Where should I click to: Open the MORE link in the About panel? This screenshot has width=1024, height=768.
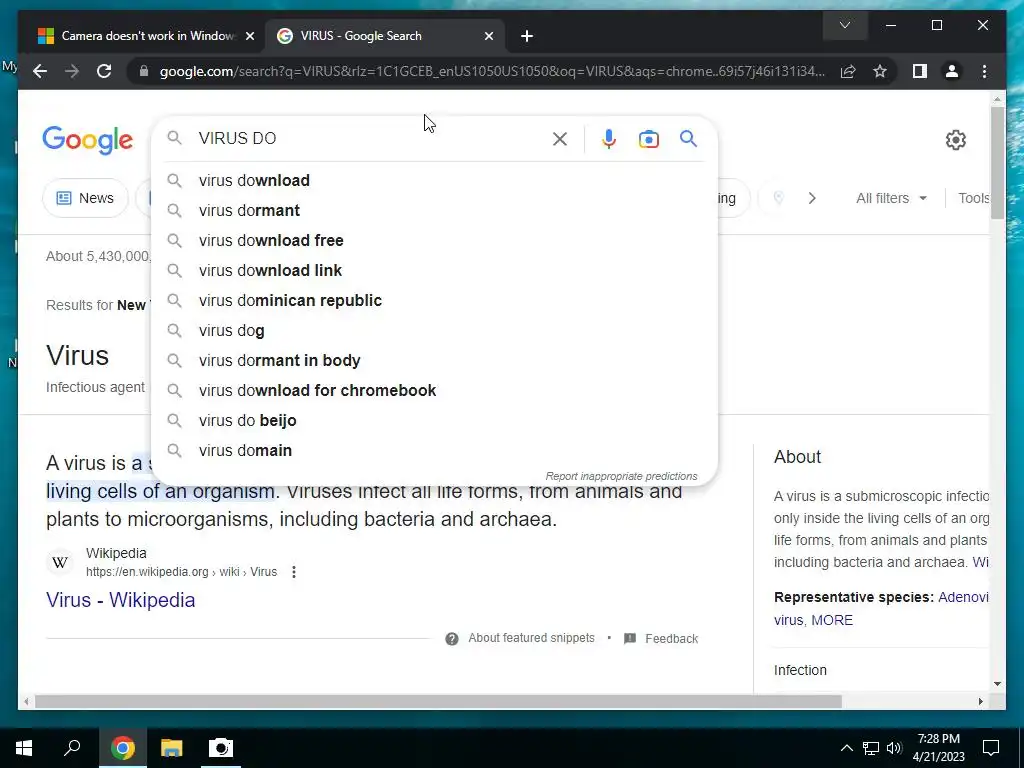pyautogui.click(x=831, y=620)
